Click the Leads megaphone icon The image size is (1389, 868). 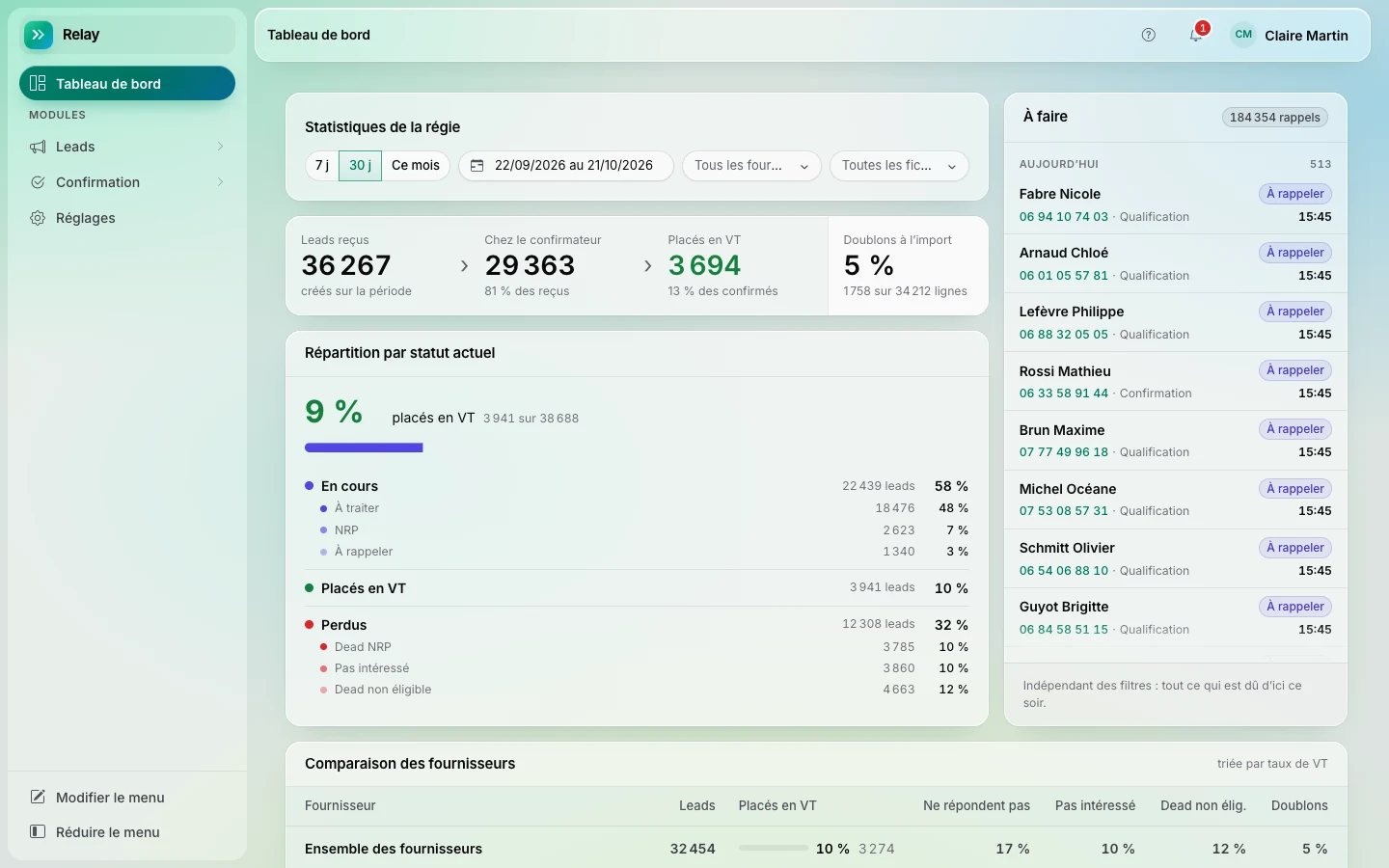point(38,147)
